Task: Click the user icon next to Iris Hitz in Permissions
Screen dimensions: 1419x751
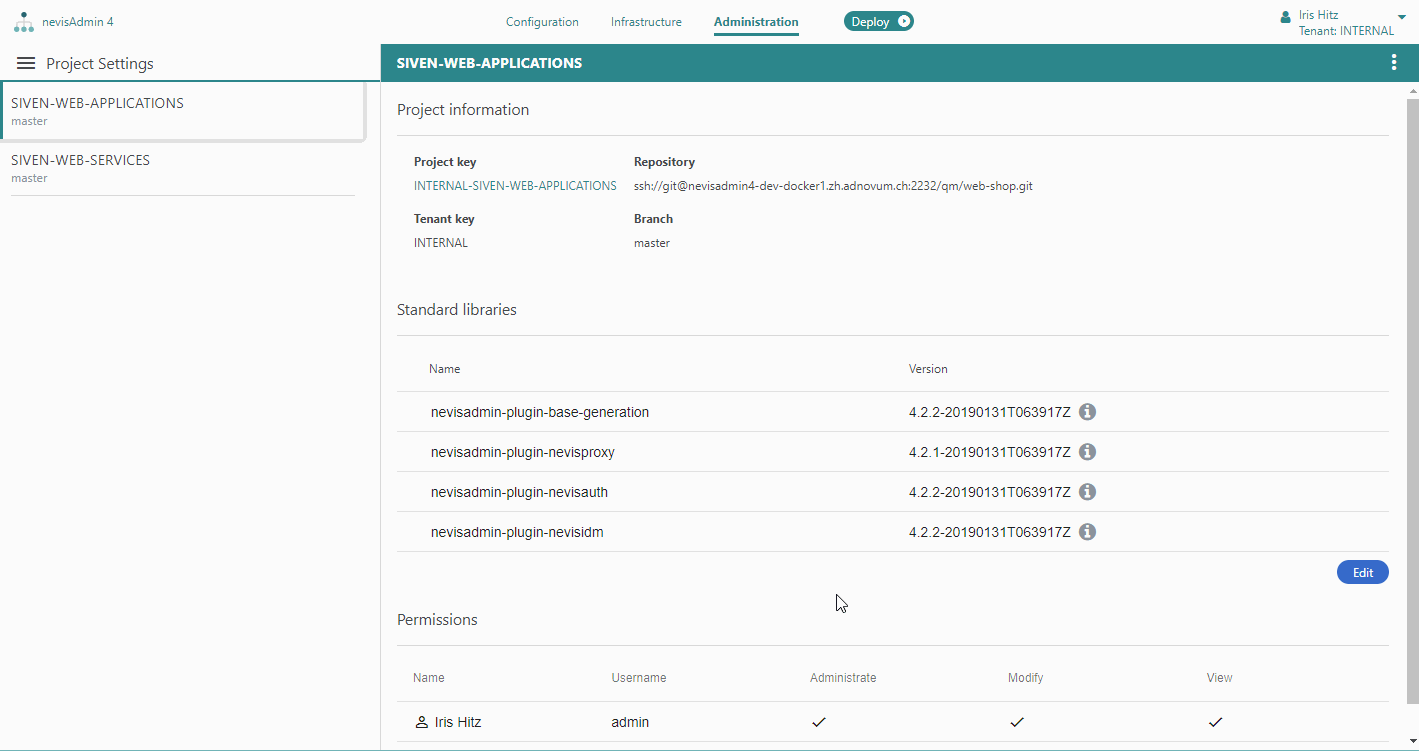Action: (421, 722)
